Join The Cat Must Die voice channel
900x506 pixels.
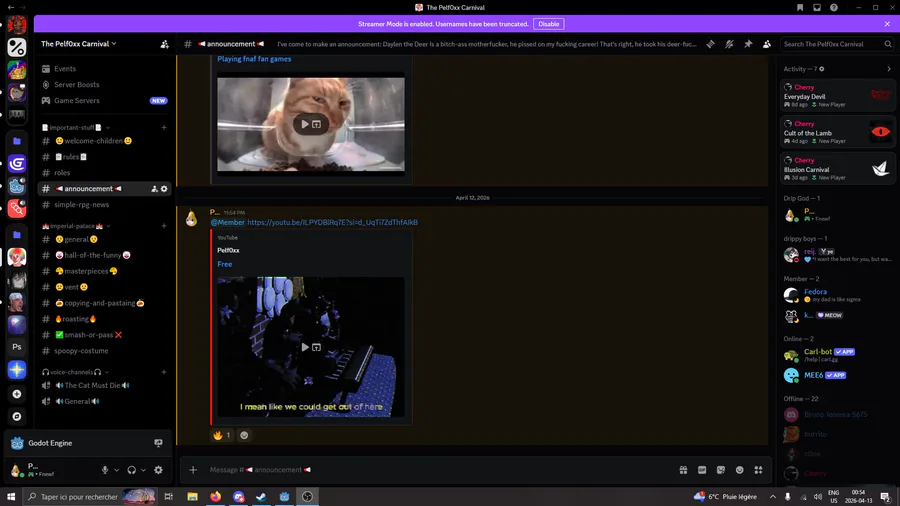click(x=104, y=386)
